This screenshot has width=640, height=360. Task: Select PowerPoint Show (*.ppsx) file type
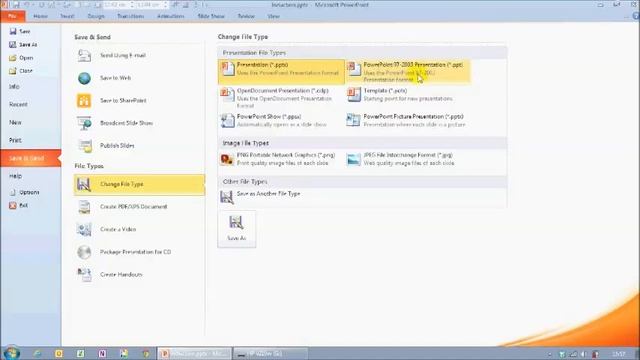(x=281, y=121)
